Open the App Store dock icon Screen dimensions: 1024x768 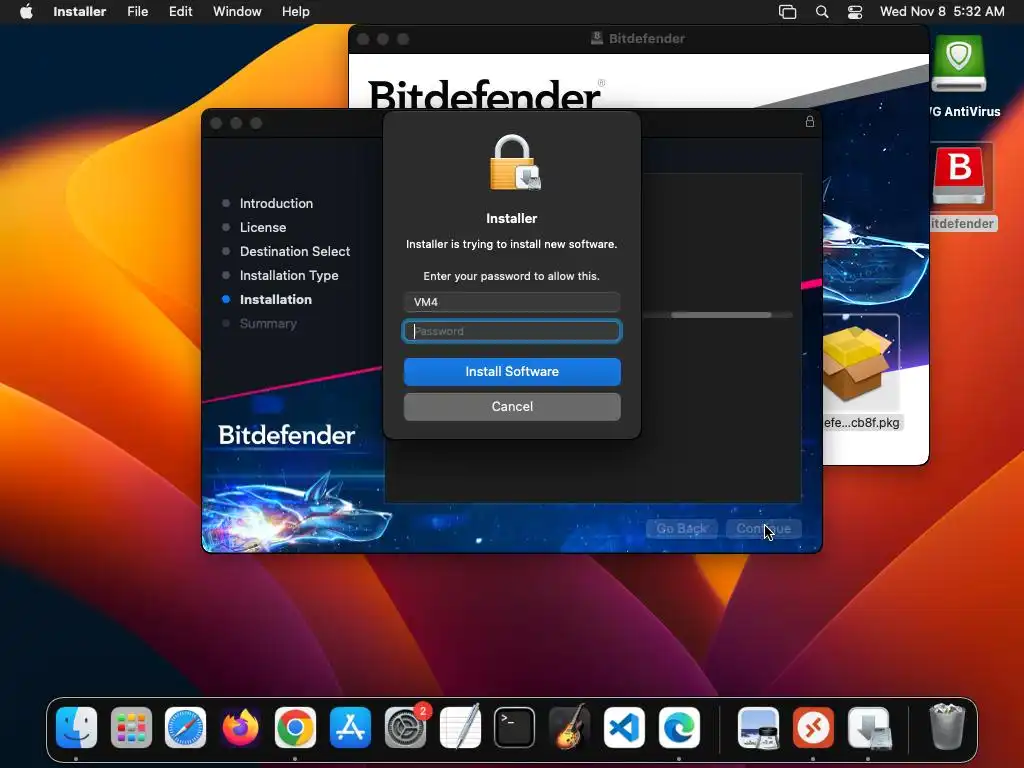(350, 728)
